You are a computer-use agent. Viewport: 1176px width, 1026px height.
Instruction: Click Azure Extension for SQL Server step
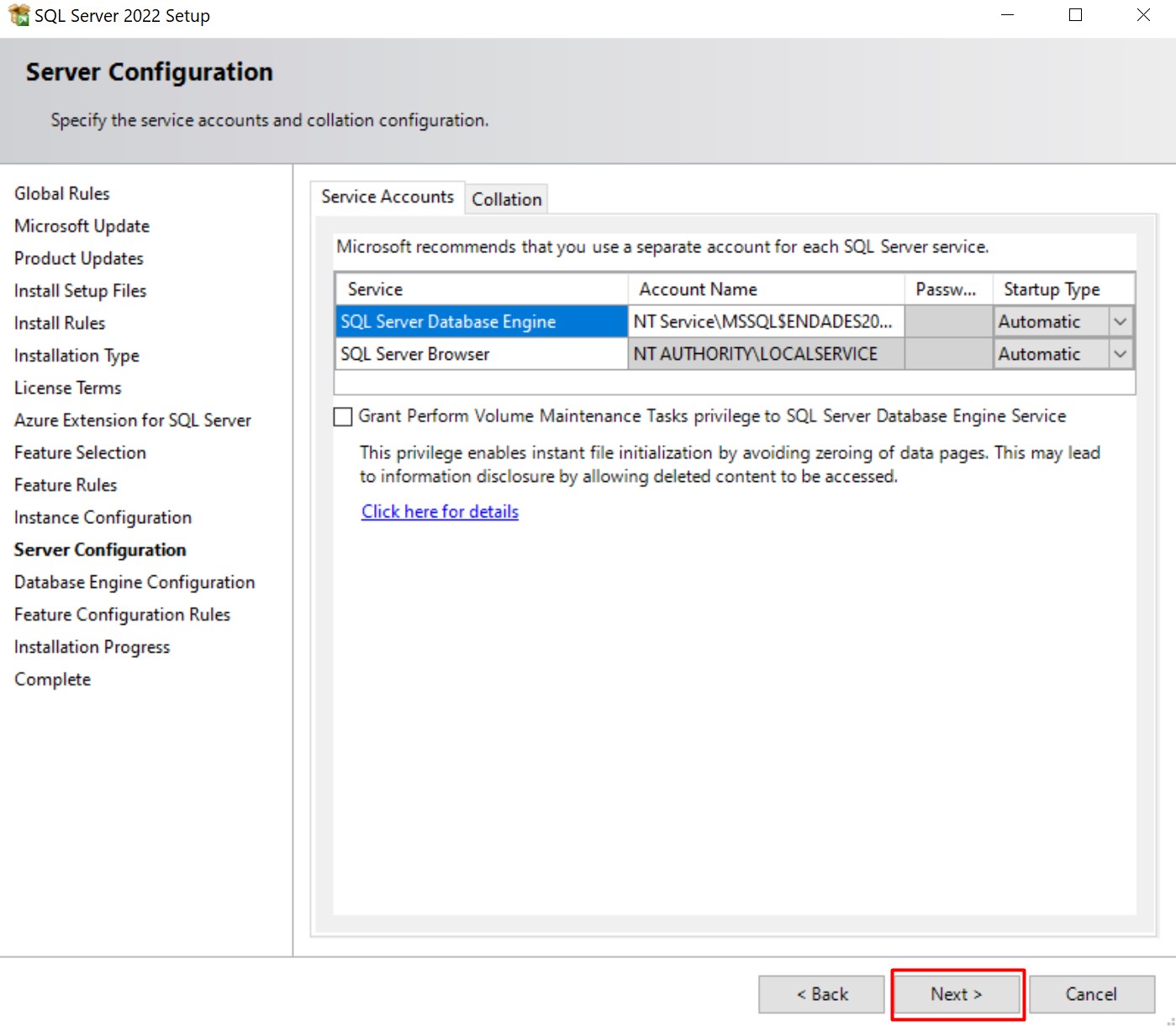click(x=133, y=420)
